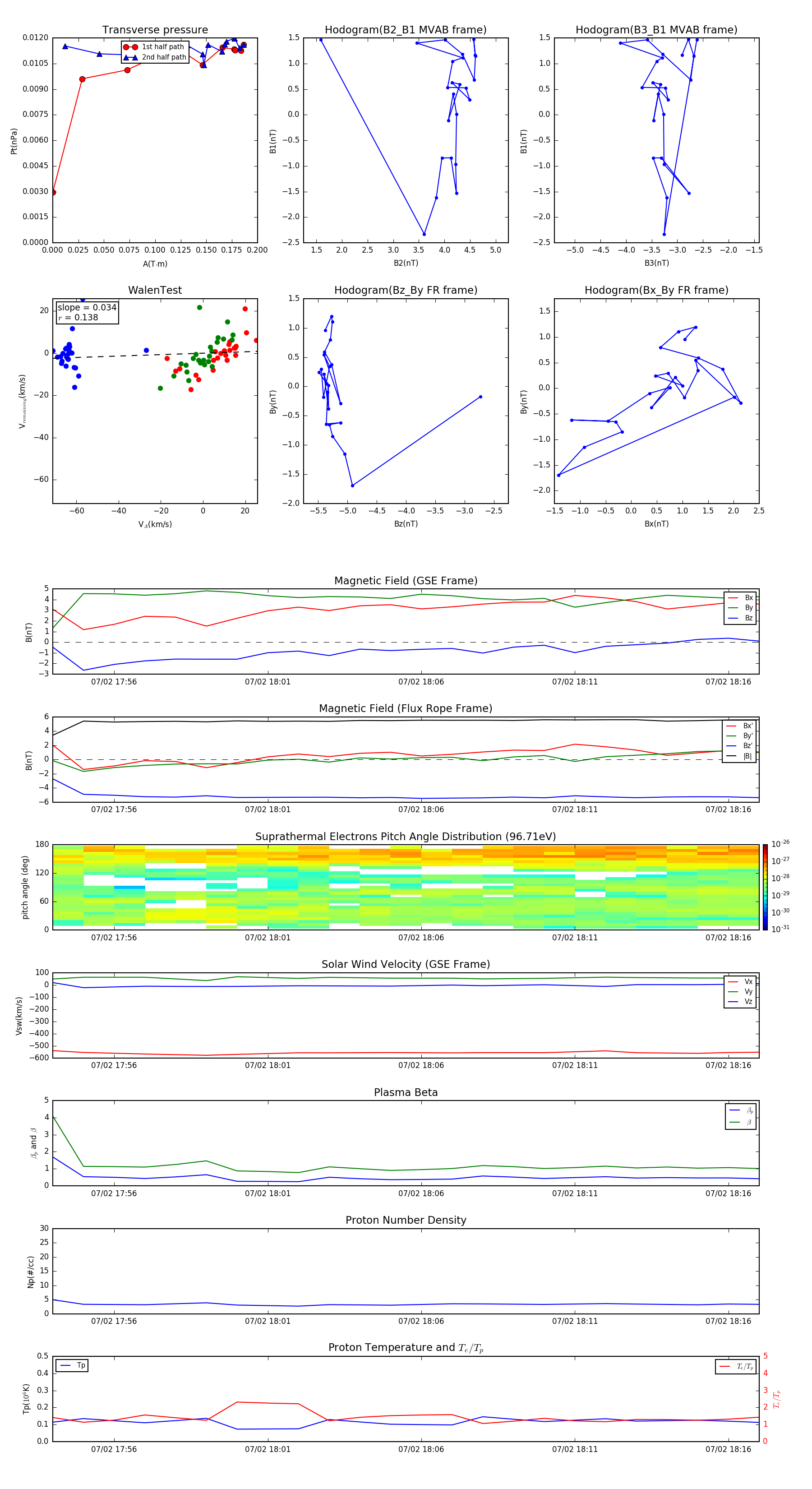
Task: Click '07/02 18:06' tick under Plasma Beta plot
Action: click(421, 1193)
